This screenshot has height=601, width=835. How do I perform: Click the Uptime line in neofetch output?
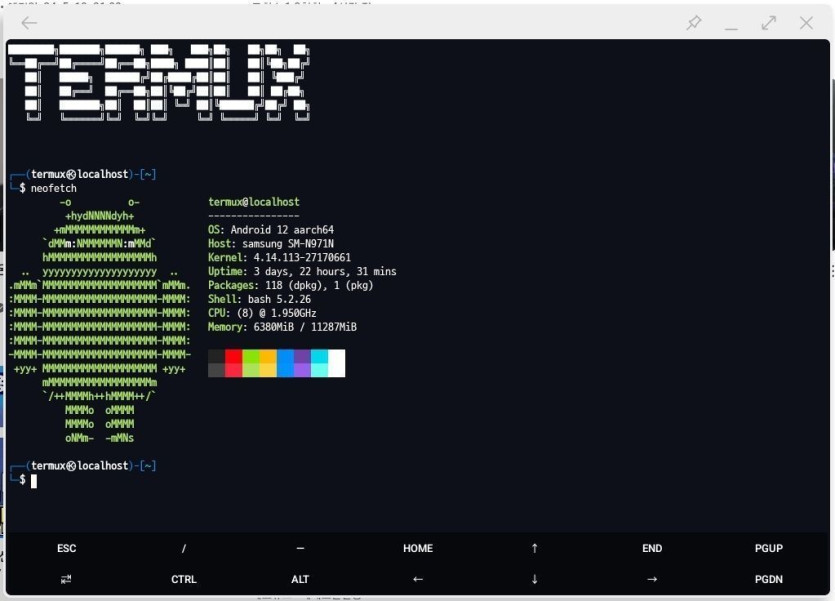302,271
